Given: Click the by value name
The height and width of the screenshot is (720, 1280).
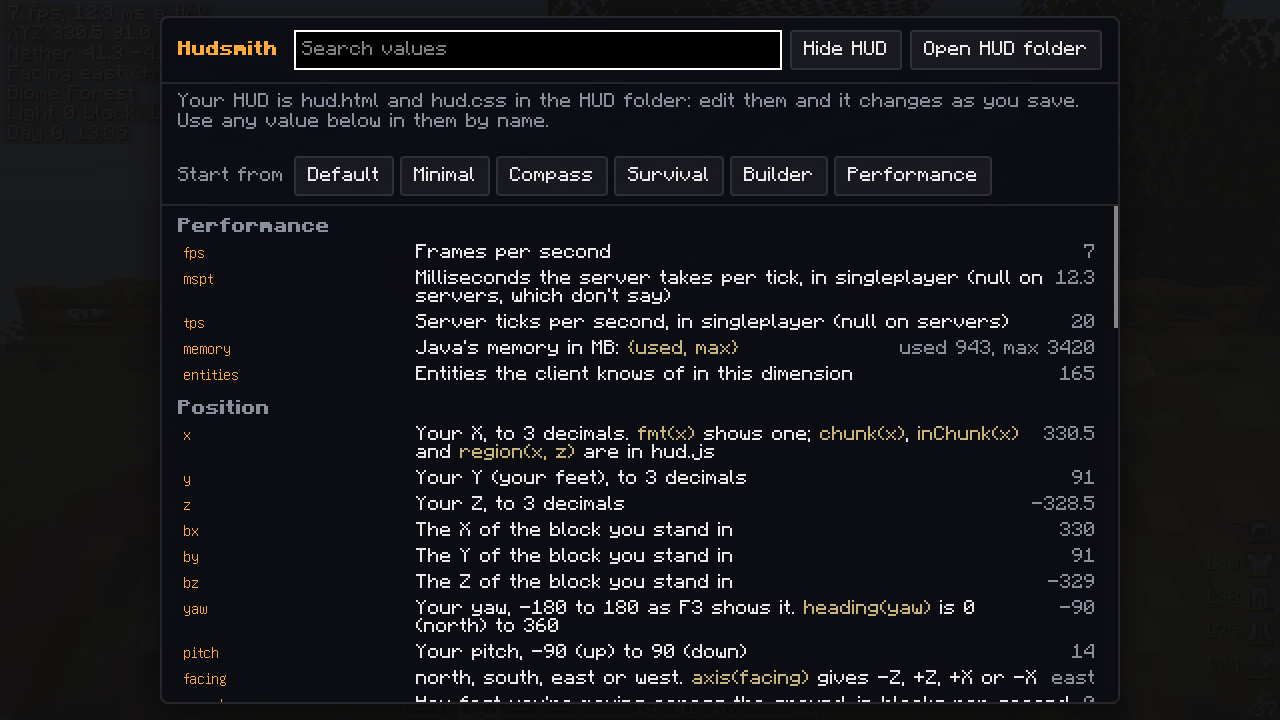Looking at the screenshot, I should (x=191, y=557).
